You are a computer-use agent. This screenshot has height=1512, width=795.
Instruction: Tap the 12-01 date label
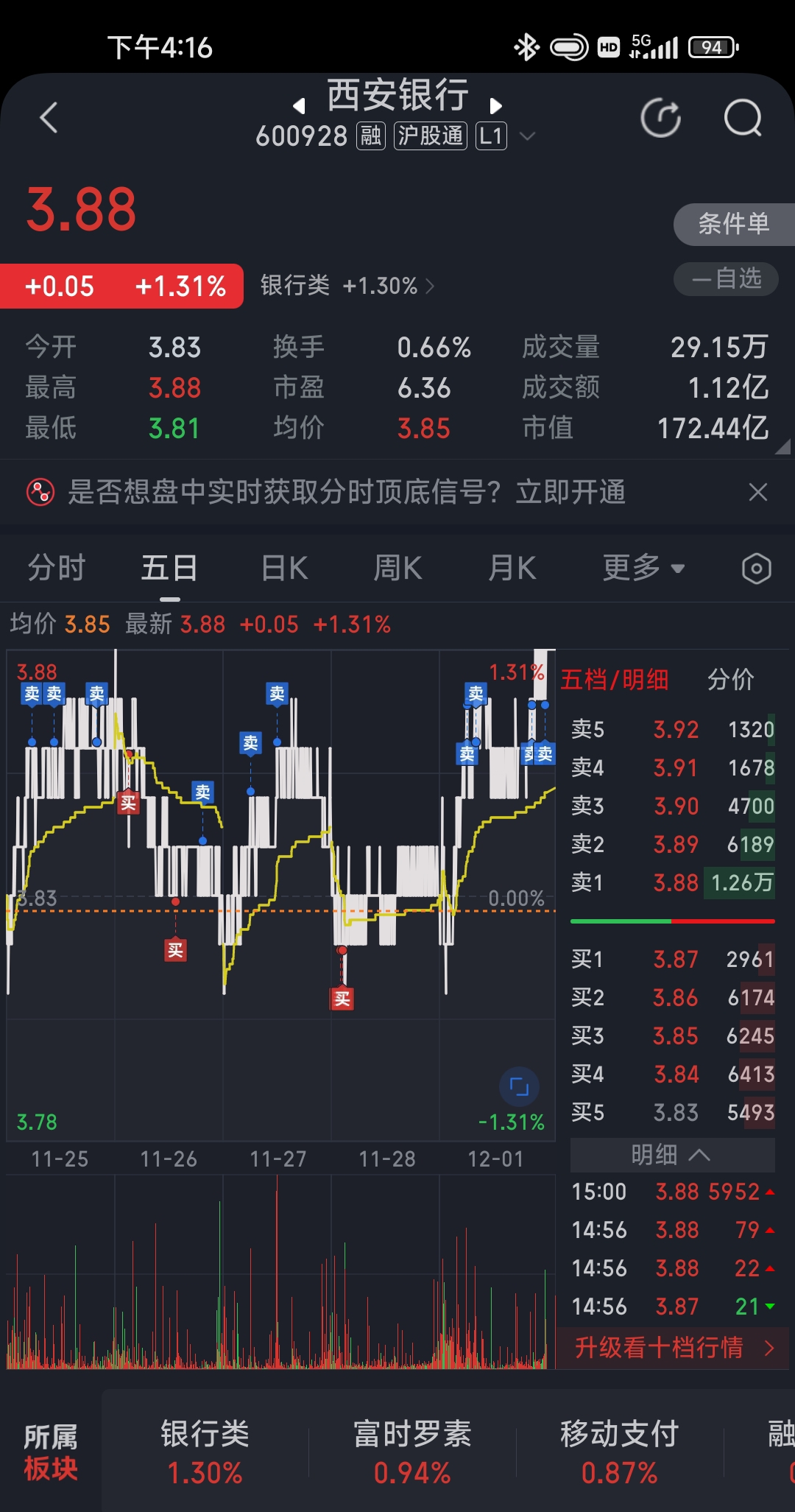495,1159
